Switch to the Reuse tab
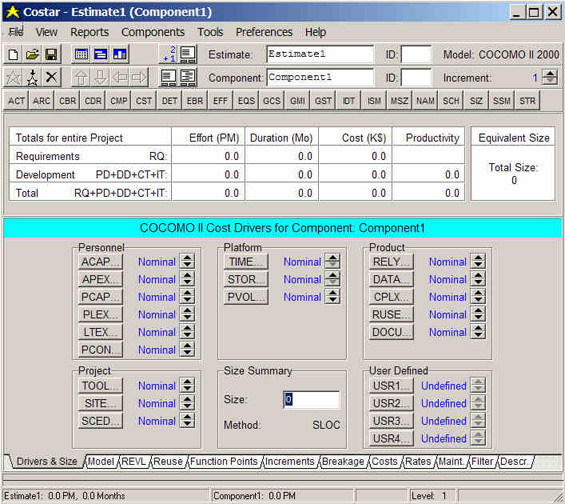This screenshot has height=504, width=565. coord(168,461)
